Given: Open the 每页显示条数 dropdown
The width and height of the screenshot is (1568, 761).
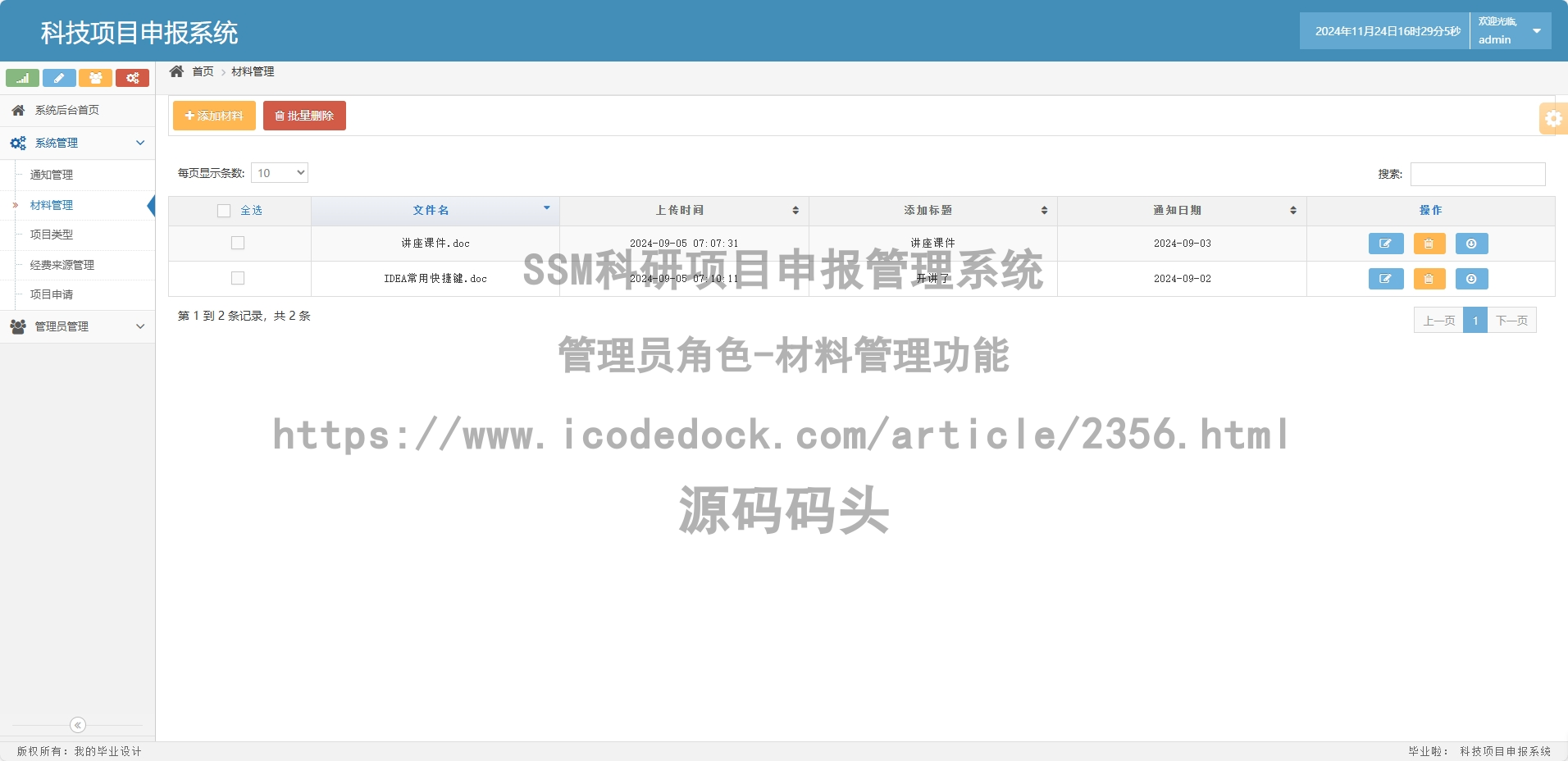Looking at the screenshot, I should pos(280,173).
